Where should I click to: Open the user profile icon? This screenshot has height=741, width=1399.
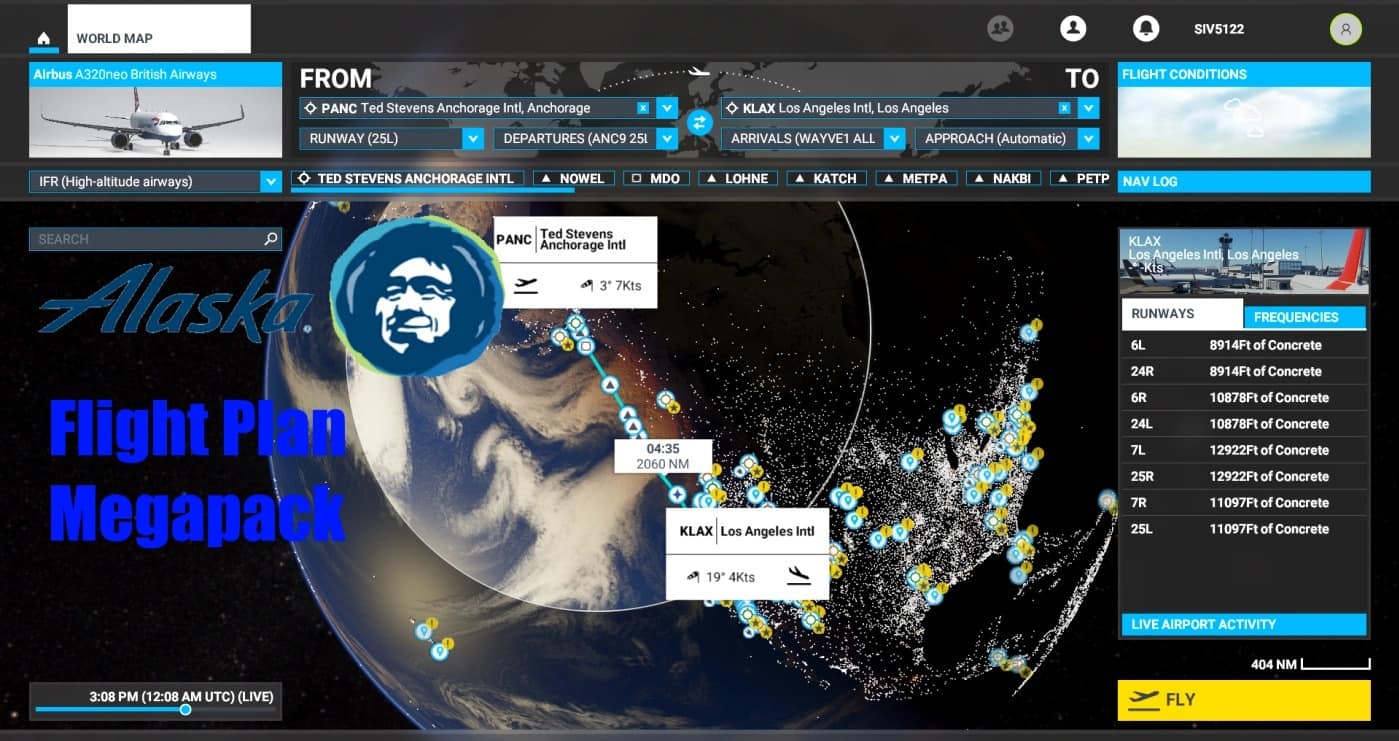(x=1073, y=29)
